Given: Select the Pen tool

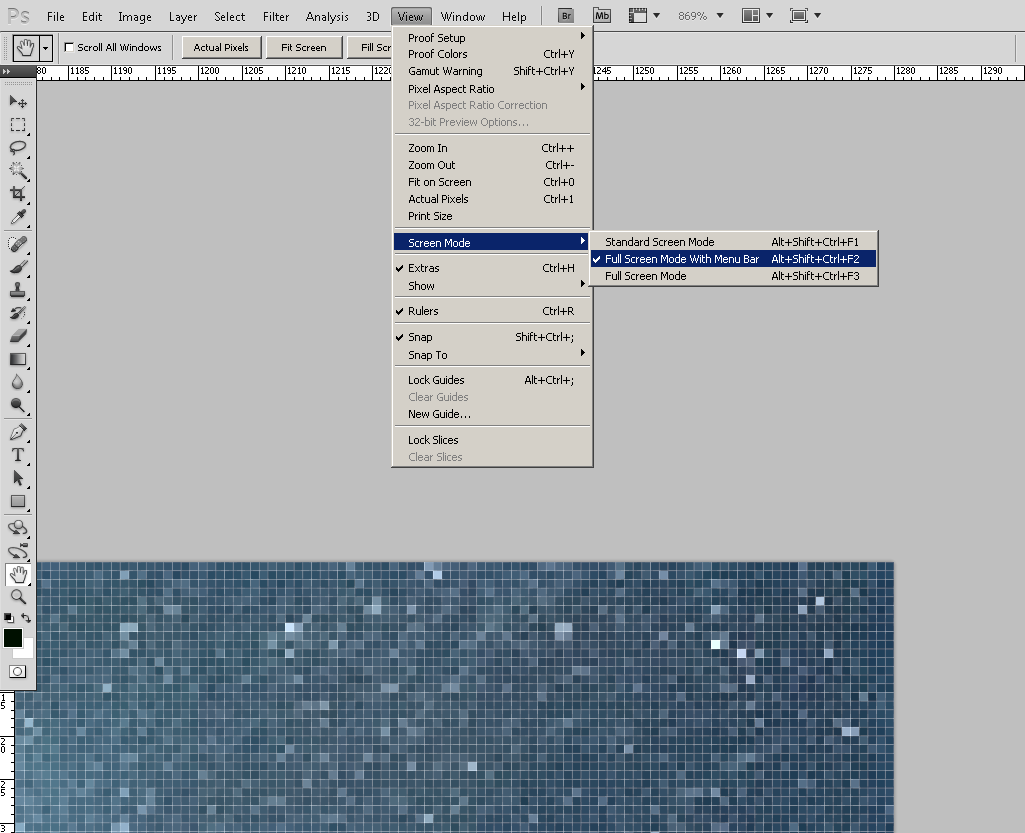Looking at the screenshot, I should click(18, 432).
